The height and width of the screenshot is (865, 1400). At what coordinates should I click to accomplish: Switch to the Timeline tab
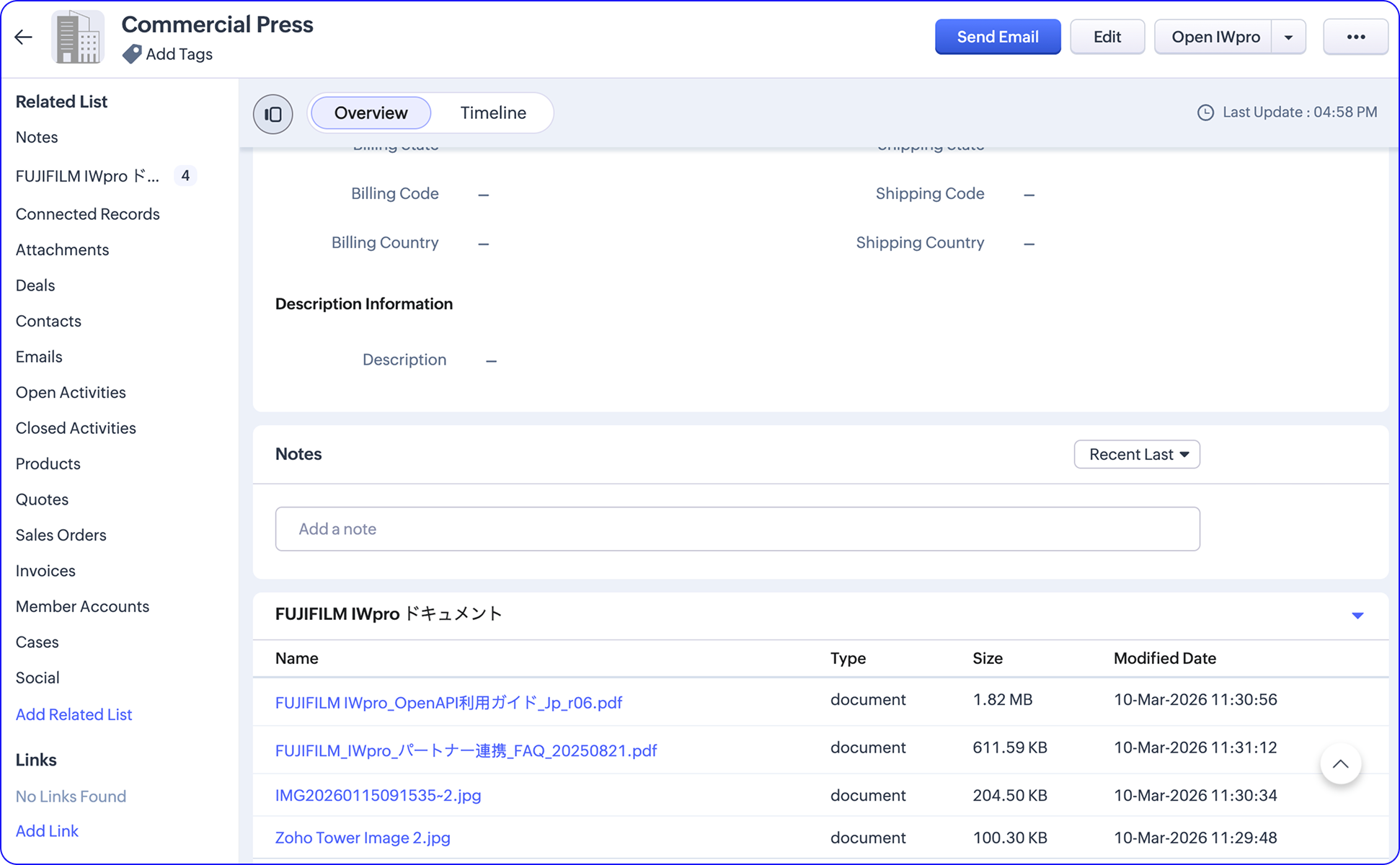(493, 113)
